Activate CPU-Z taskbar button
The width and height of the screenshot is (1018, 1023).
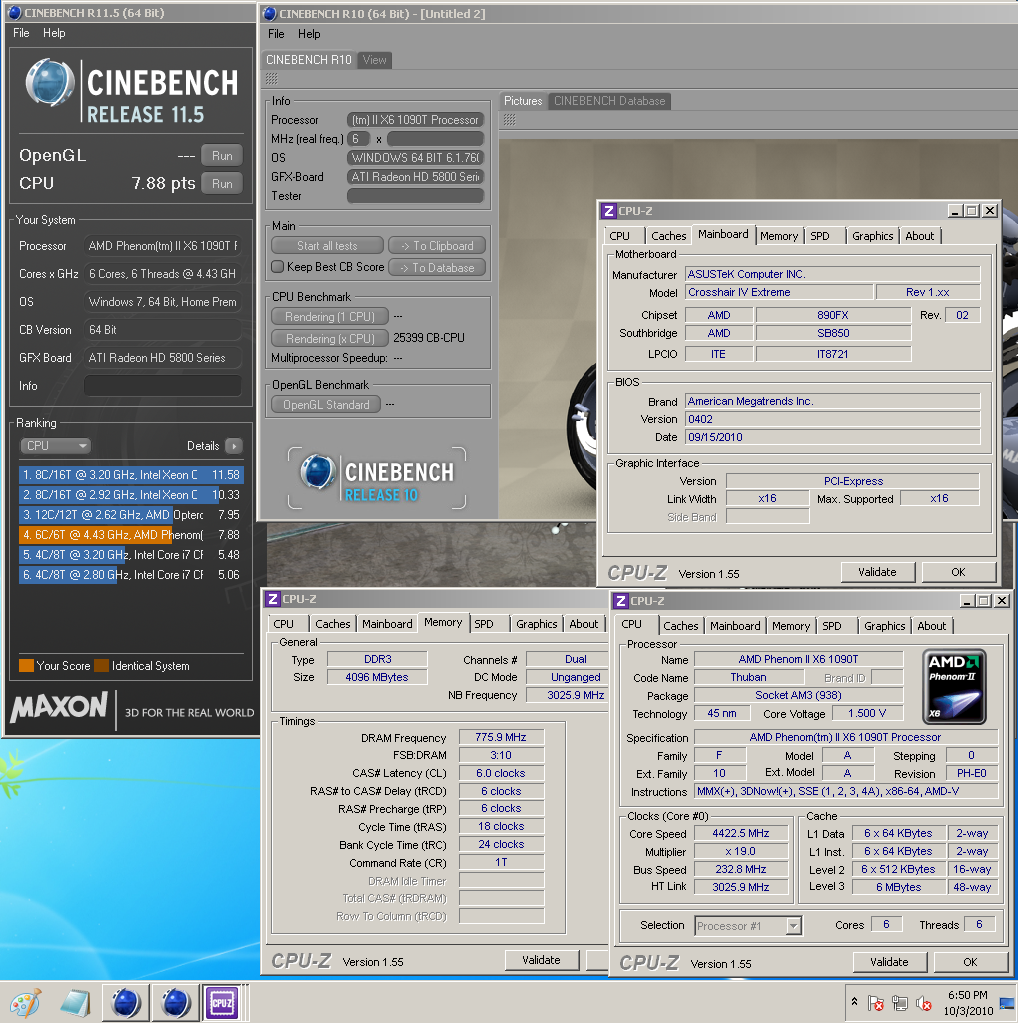[x=222, y=1003]
